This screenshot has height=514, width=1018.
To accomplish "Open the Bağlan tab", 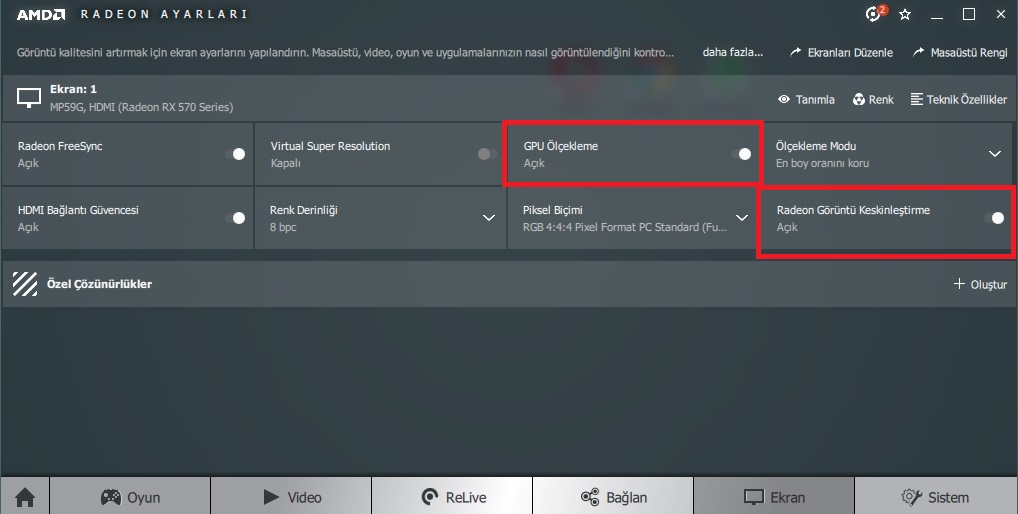I will [613, 498].
